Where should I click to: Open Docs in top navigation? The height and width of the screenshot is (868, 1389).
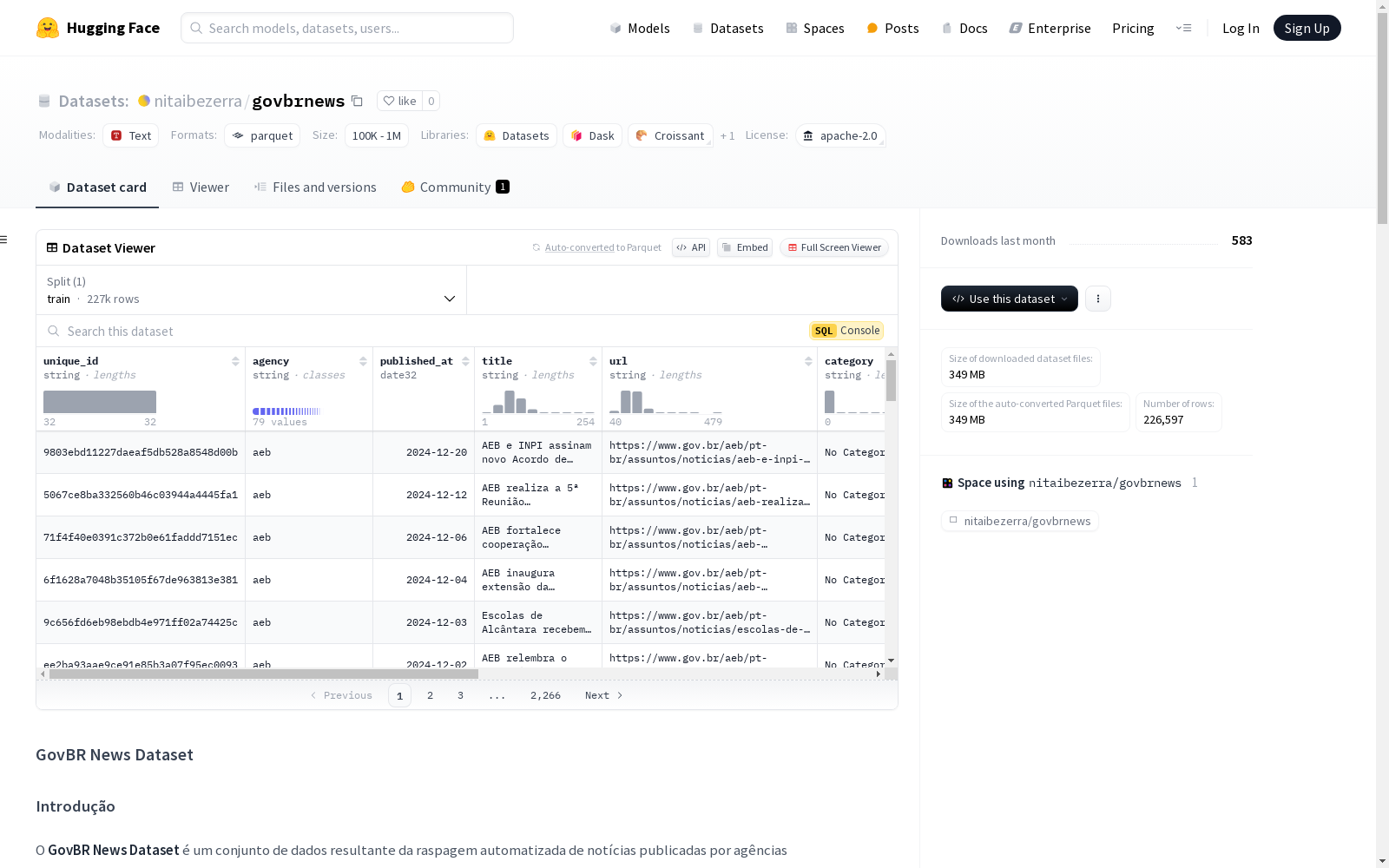tap(964, 28)
